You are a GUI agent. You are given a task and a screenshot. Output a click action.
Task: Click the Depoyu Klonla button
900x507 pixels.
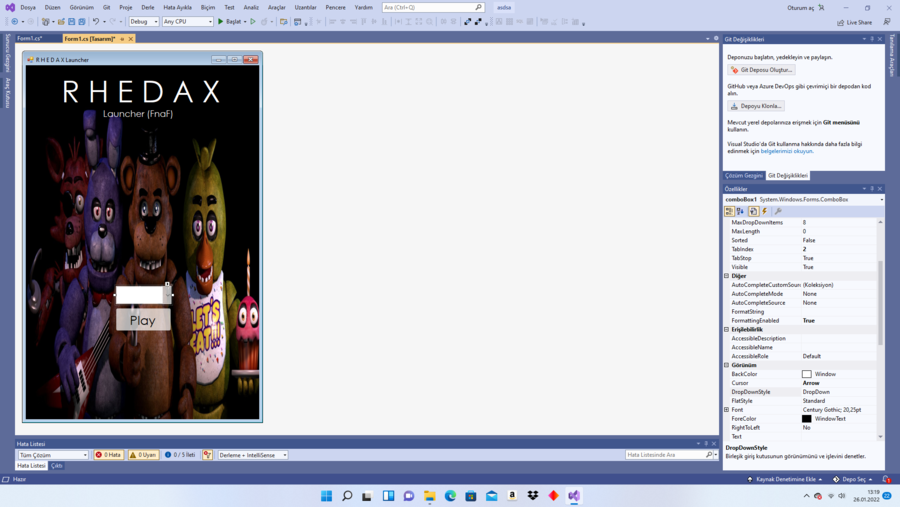(756, 106)
